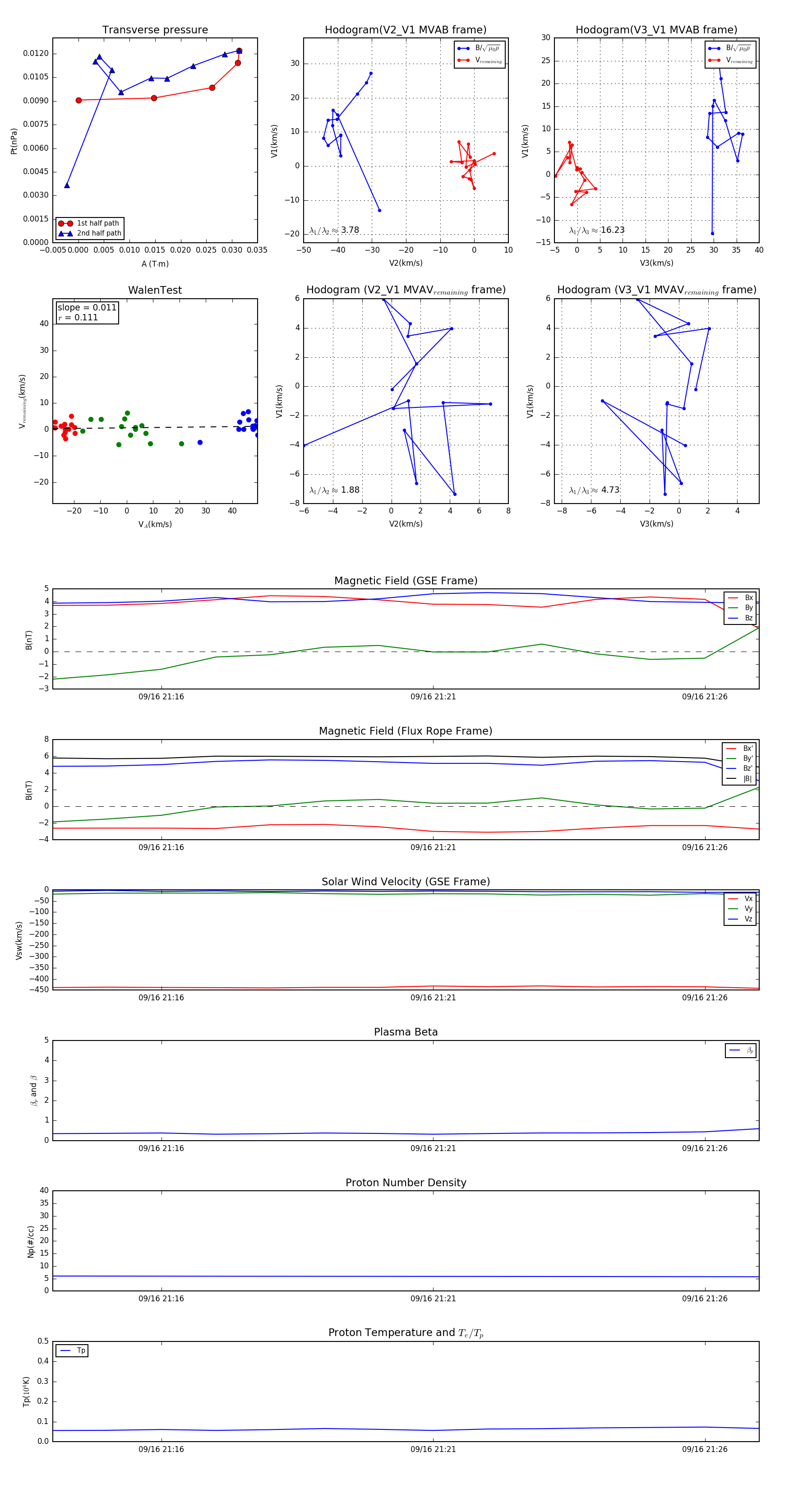812x1489 pixels.
Task: Select the "Vx" legend entry
Action: click(x=740, y=898)
